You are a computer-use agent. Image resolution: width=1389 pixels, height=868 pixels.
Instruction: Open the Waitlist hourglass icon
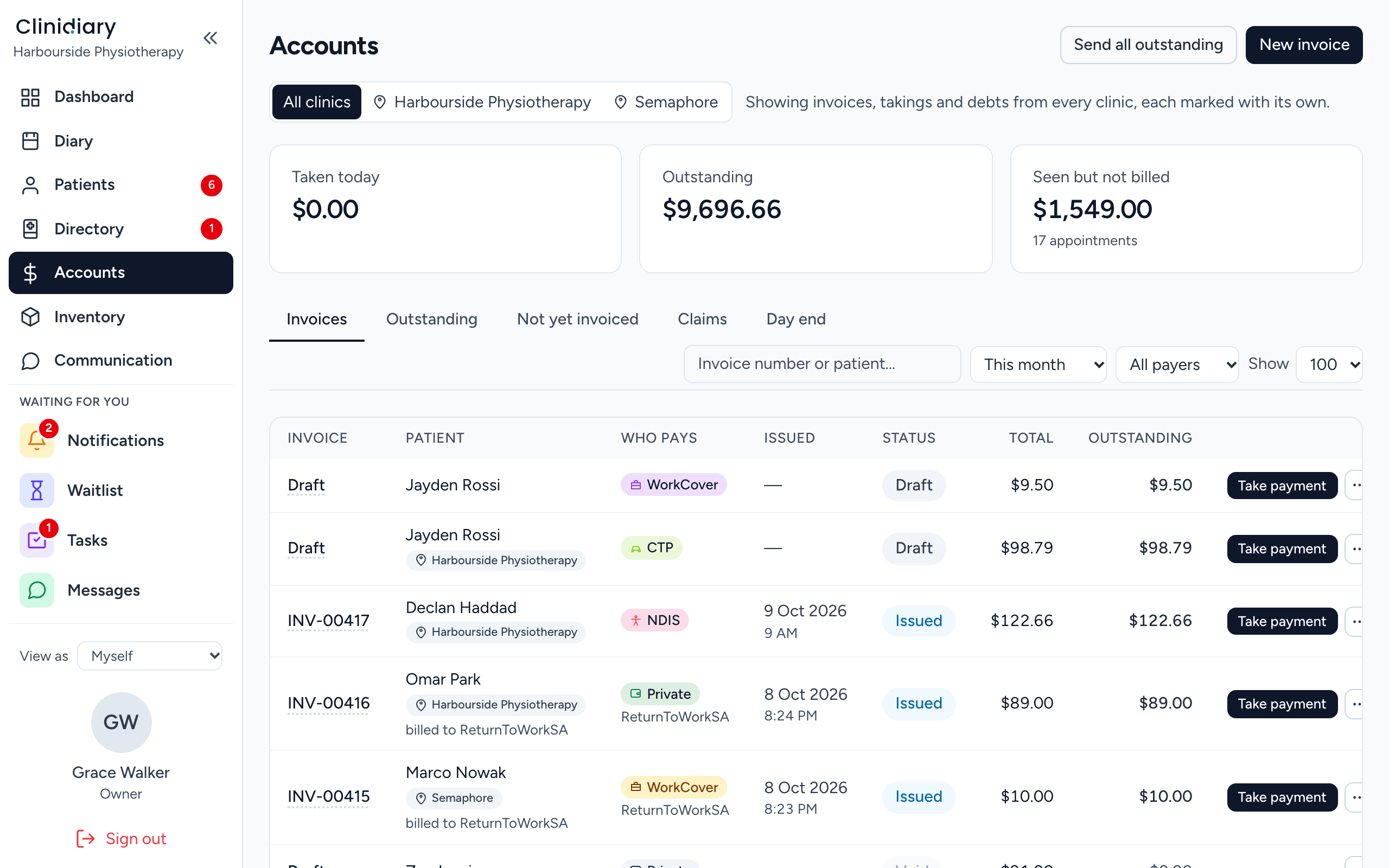(x=37, y=490)
